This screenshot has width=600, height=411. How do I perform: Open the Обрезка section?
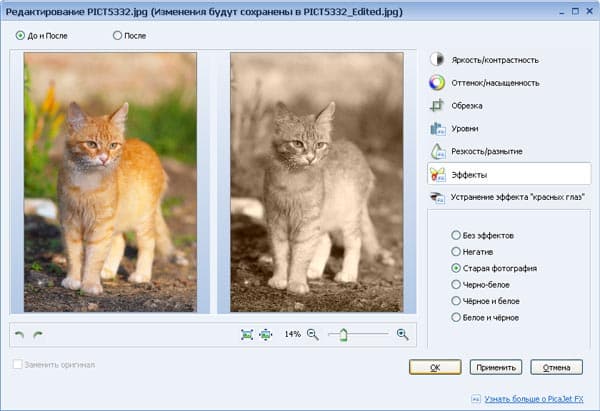tap(466, 106)
